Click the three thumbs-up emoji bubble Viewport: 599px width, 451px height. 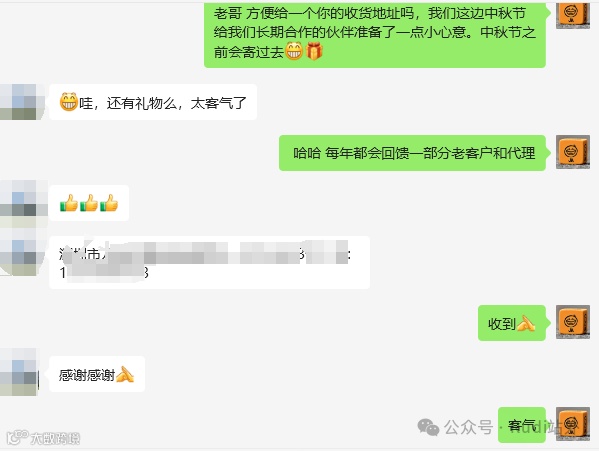click(89, 203)
